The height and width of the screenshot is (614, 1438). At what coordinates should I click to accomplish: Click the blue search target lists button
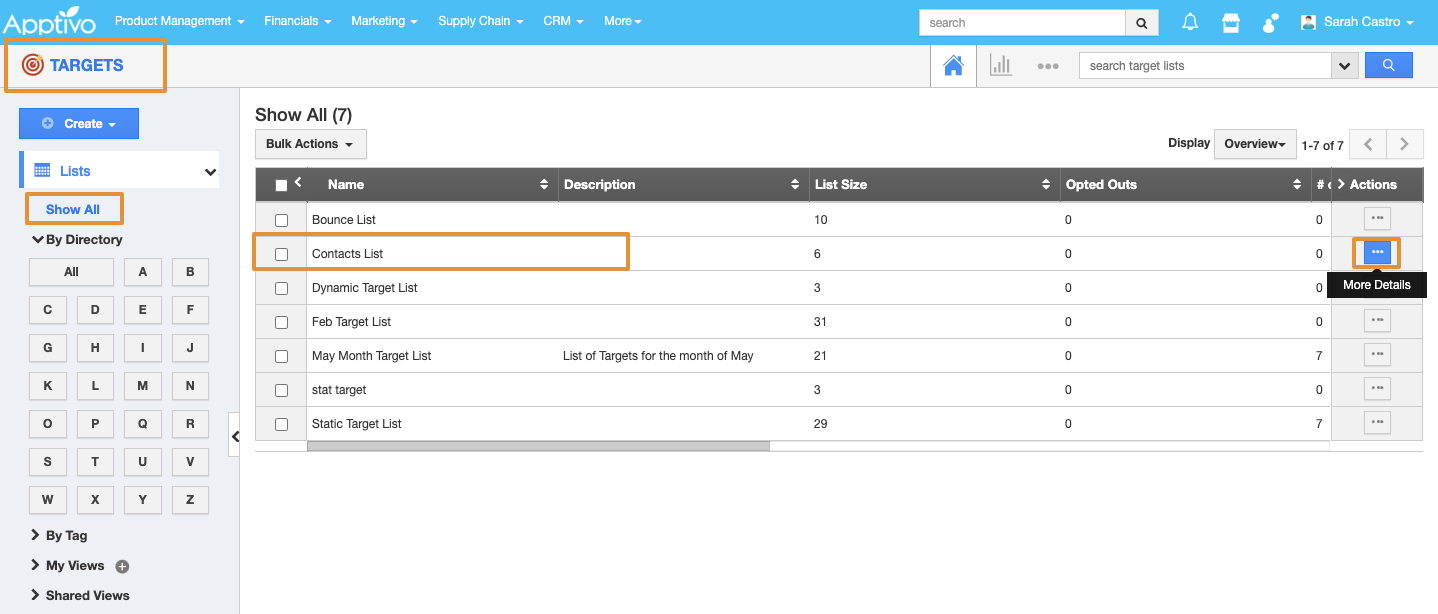click(x=1388, y=66)
